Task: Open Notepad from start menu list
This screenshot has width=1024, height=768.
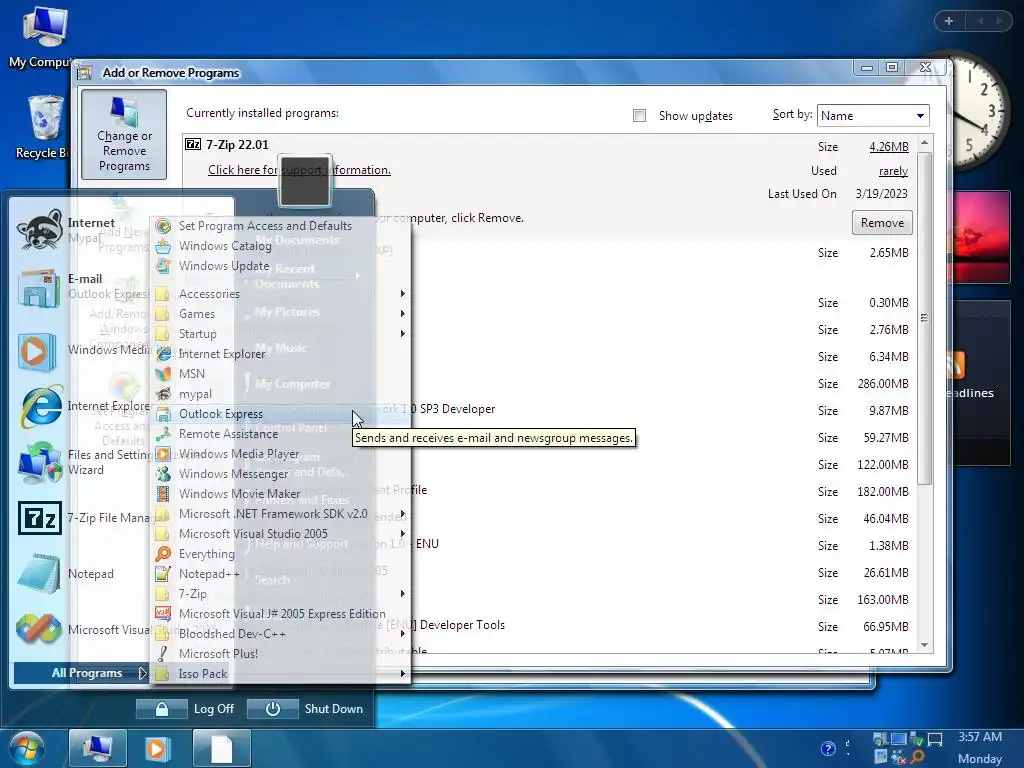Action: tap(39, 574)
